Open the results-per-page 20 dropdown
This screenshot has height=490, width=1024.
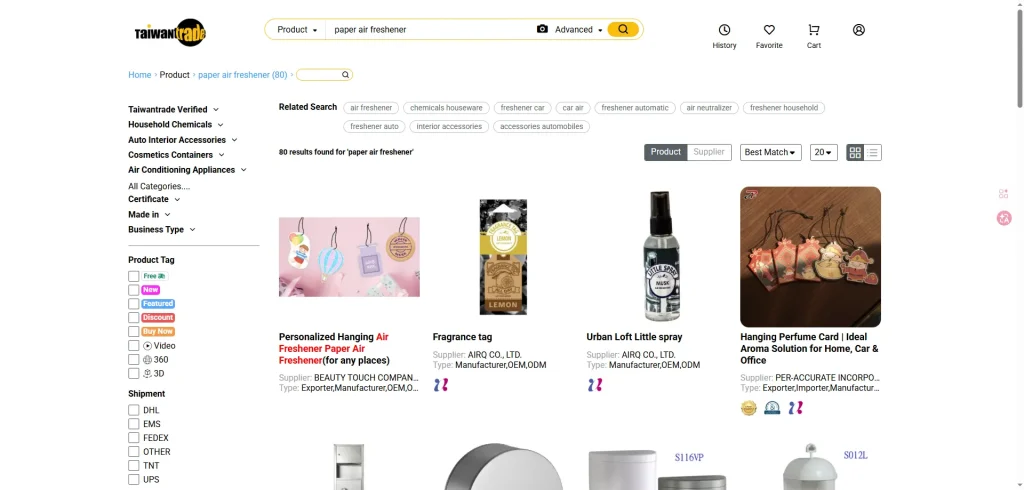824,152
